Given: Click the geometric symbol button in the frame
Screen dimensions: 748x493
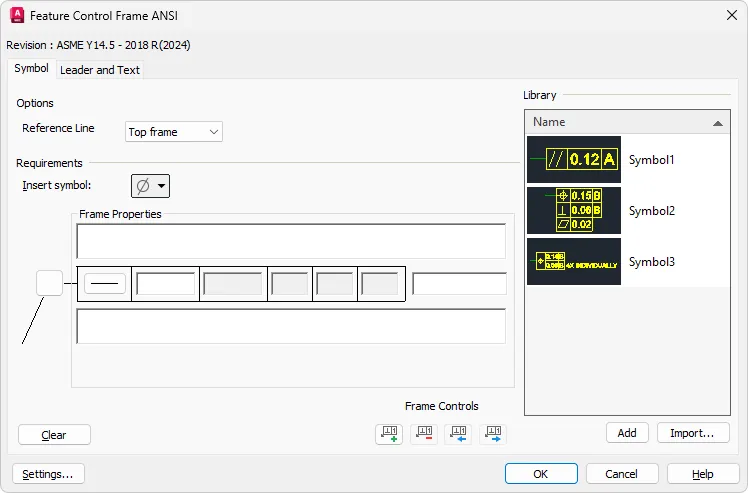Looking at the screenshot, I should pos(104,284).
